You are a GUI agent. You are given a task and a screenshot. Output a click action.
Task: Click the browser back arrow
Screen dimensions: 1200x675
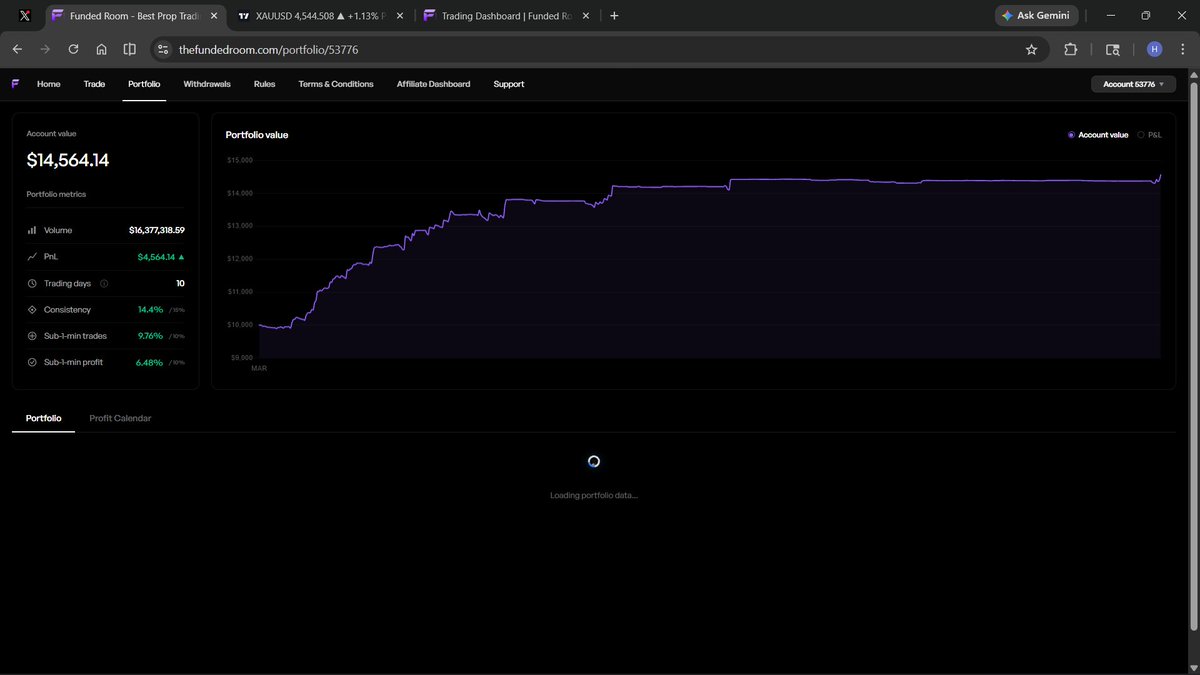pyautogui.click(x=17, y=49)
